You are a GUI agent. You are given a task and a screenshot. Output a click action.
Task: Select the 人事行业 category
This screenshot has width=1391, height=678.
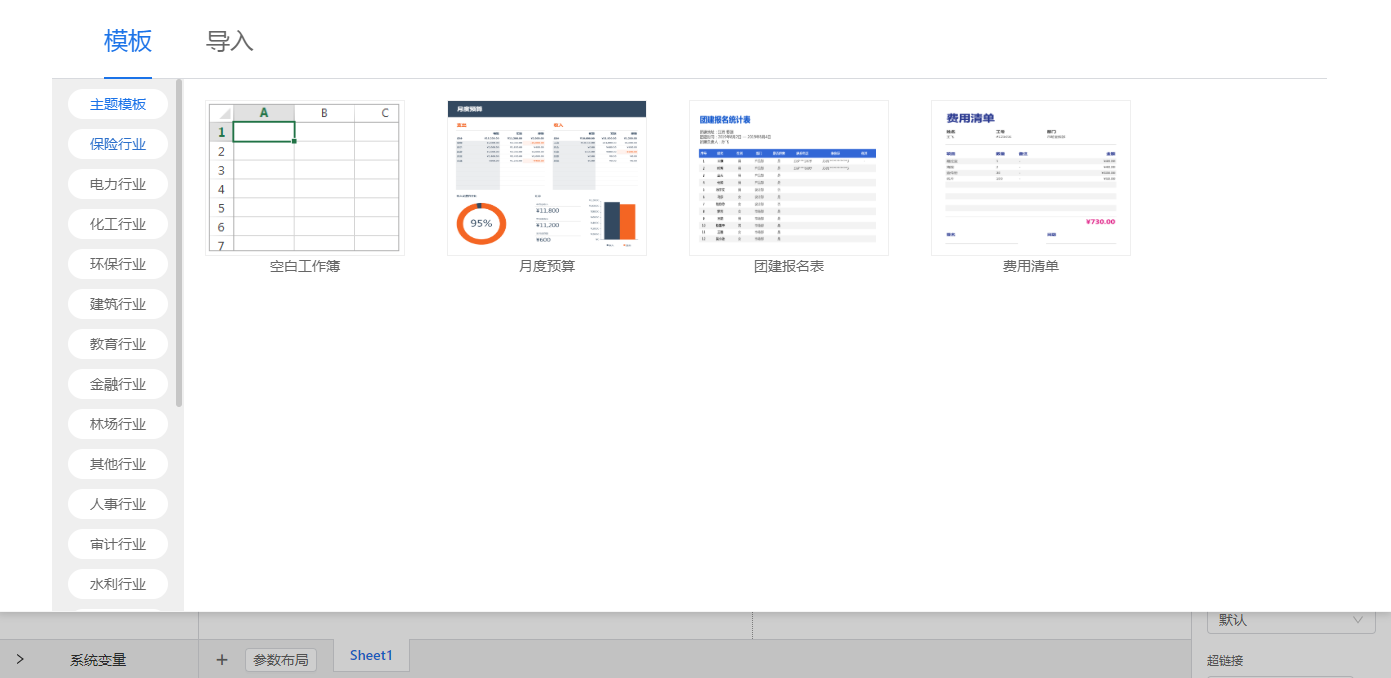click(118, 504)
